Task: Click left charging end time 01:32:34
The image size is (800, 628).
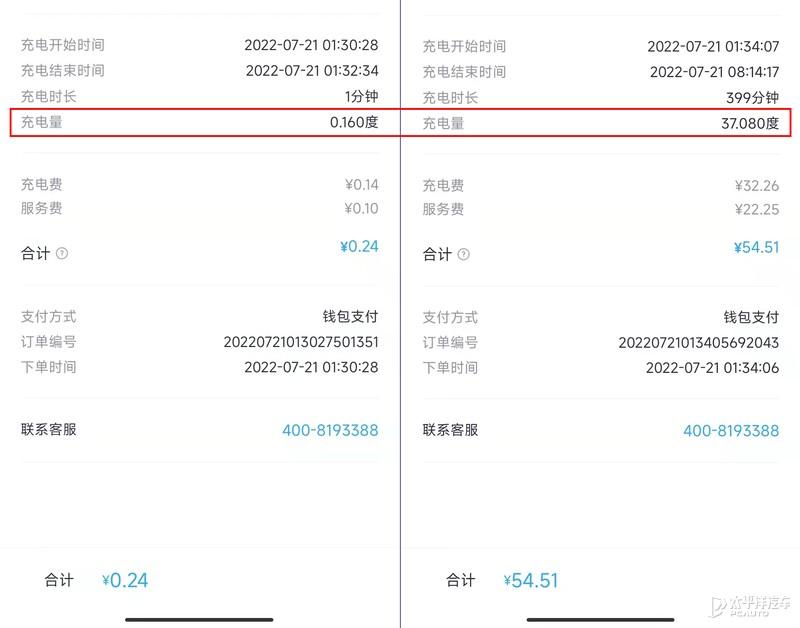Action: click(x=311, y=71)
